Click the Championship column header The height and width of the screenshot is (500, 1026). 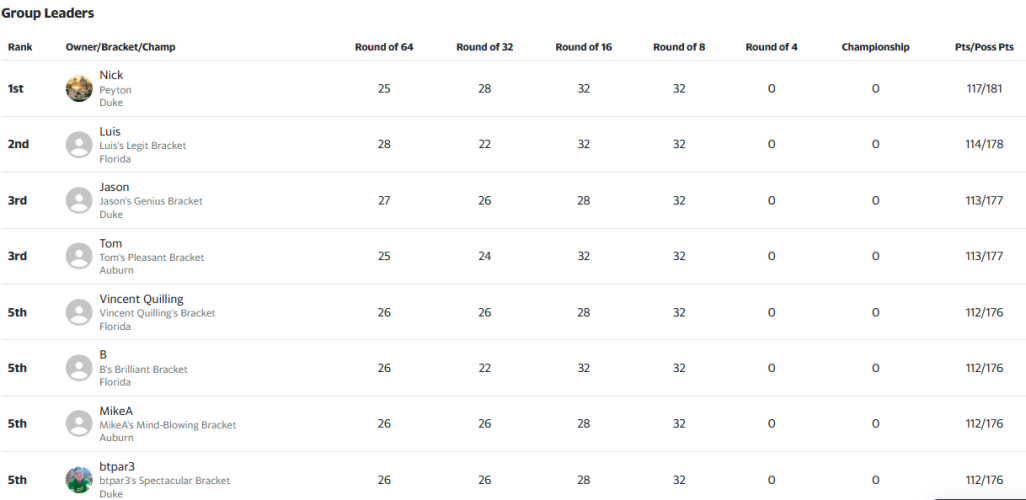(876, 47)
